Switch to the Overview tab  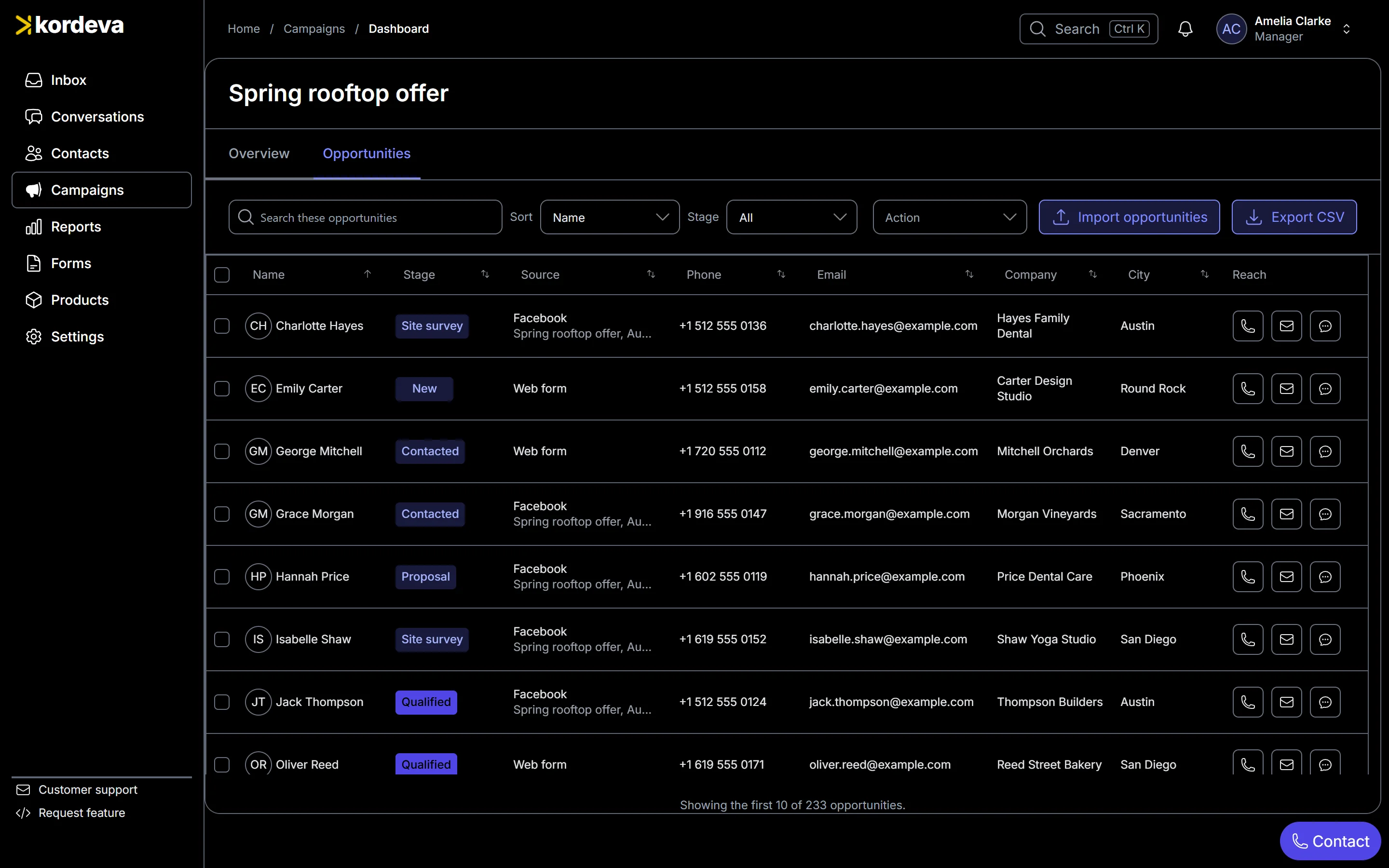coord(259,154)
